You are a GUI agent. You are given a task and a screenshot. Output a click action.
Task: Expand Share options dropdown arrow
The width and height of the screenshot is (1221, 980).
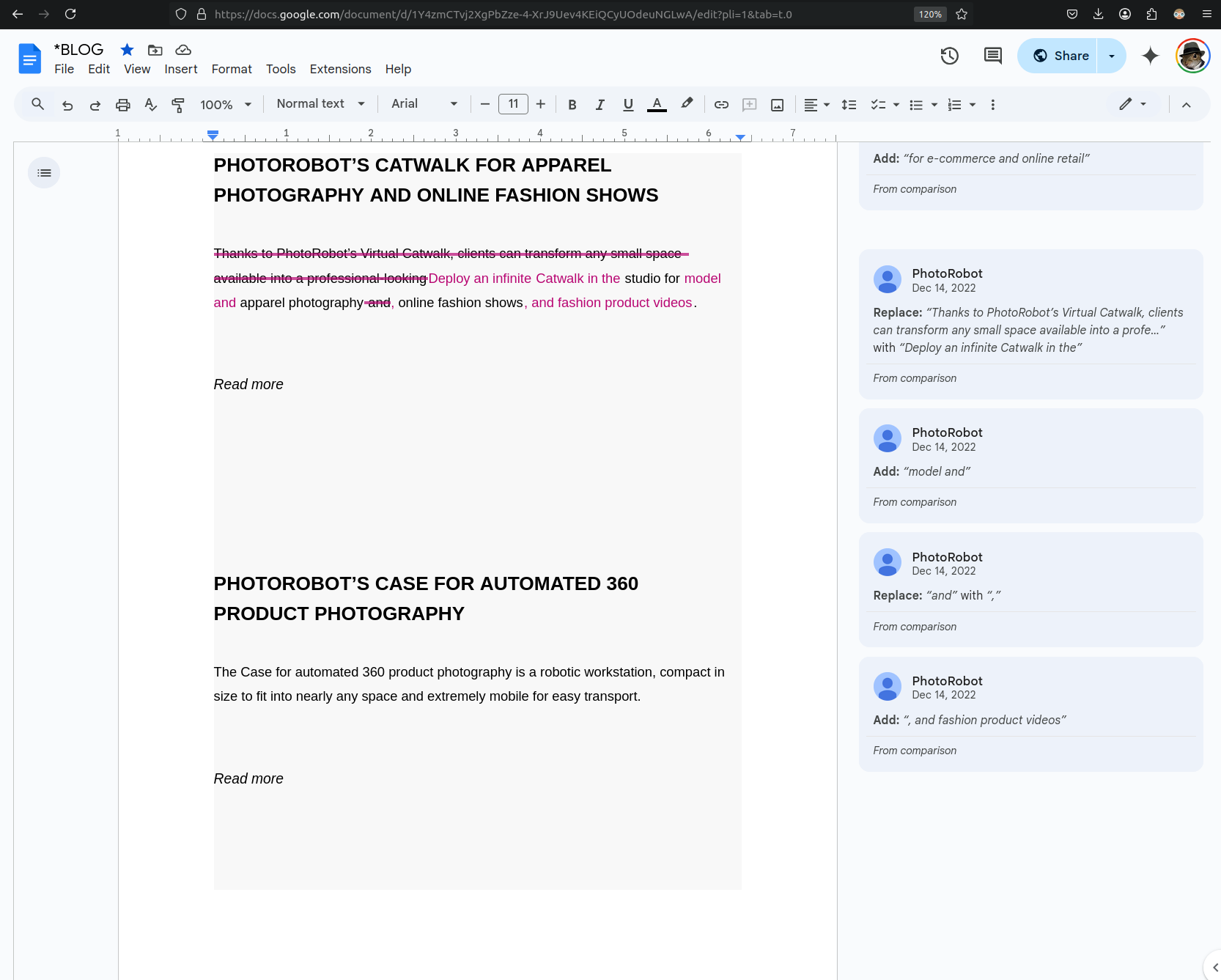(1112, 56)
